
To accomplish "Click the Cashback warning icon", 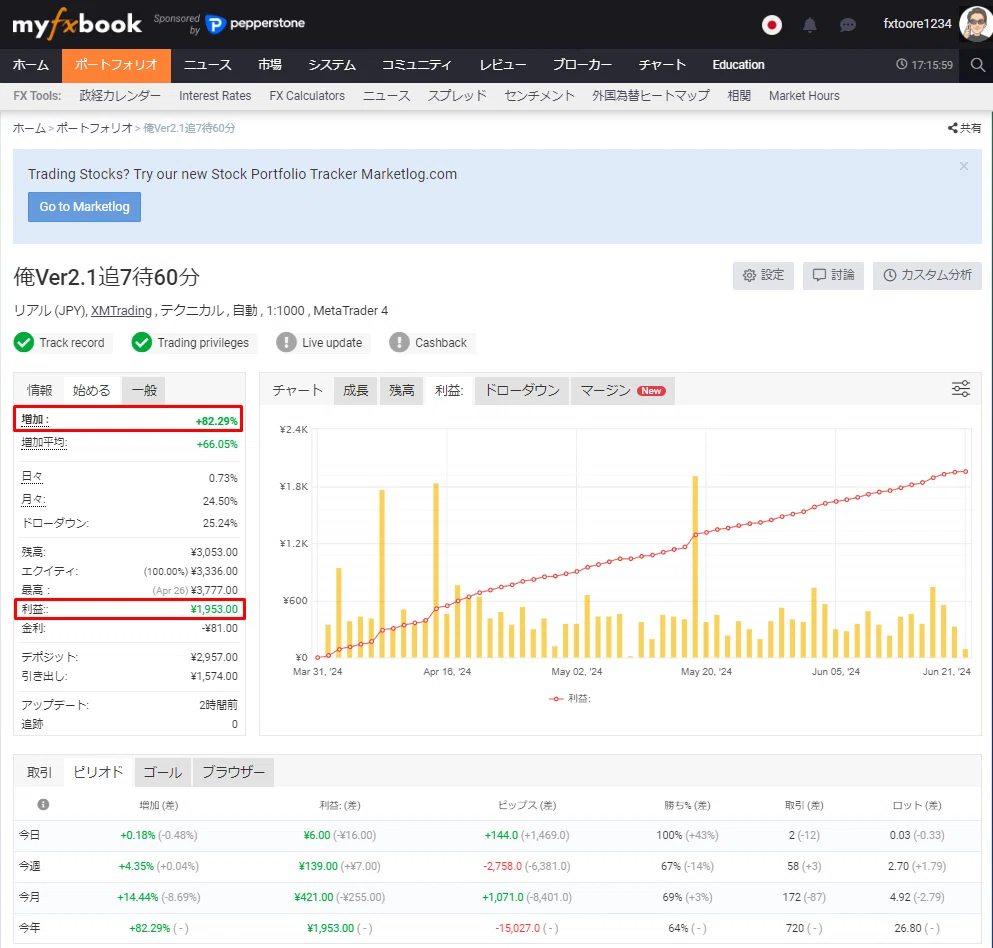I will (399, 343).
